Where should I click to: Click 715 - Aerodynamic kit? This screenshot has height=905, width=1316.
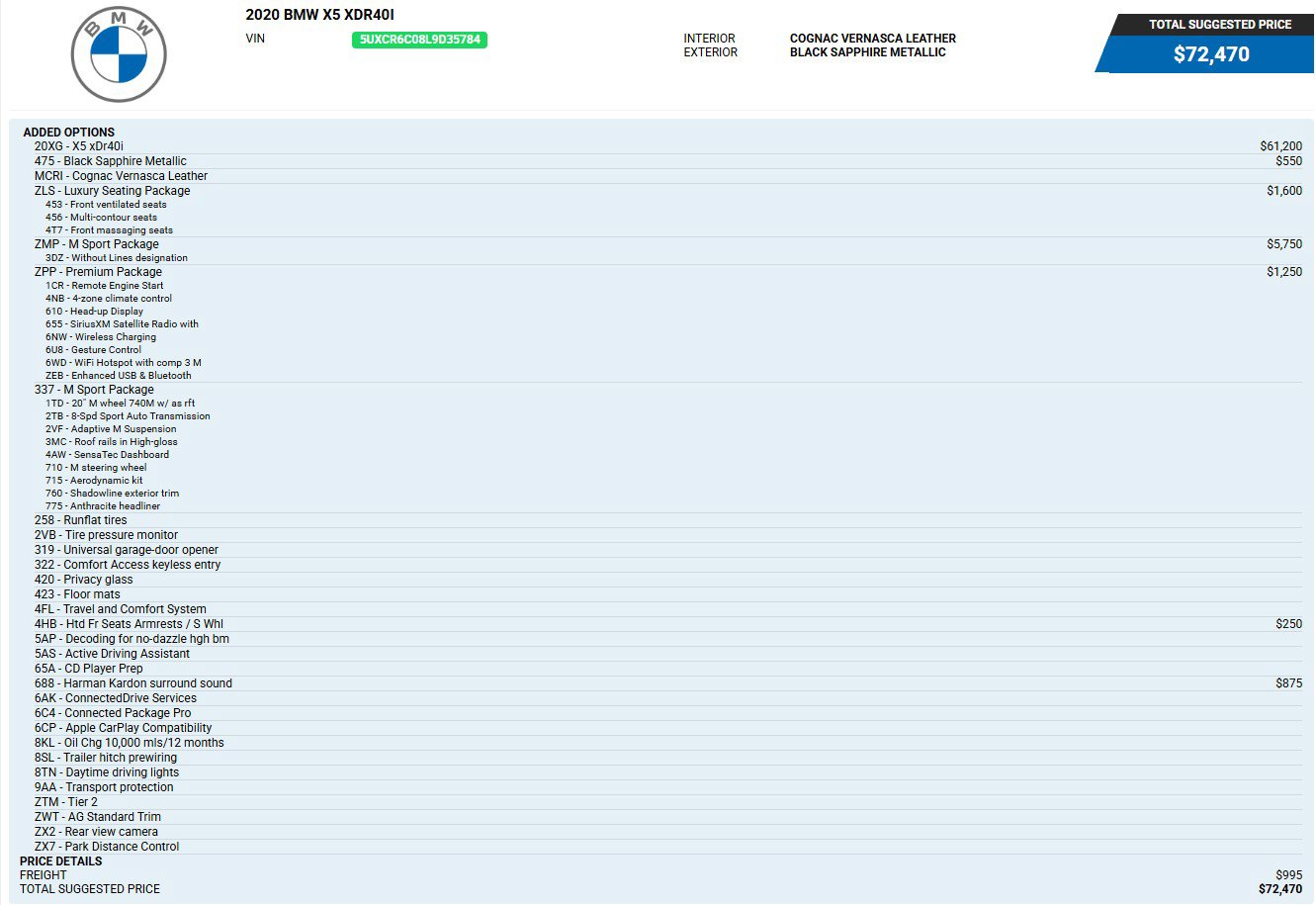[94, 481]
